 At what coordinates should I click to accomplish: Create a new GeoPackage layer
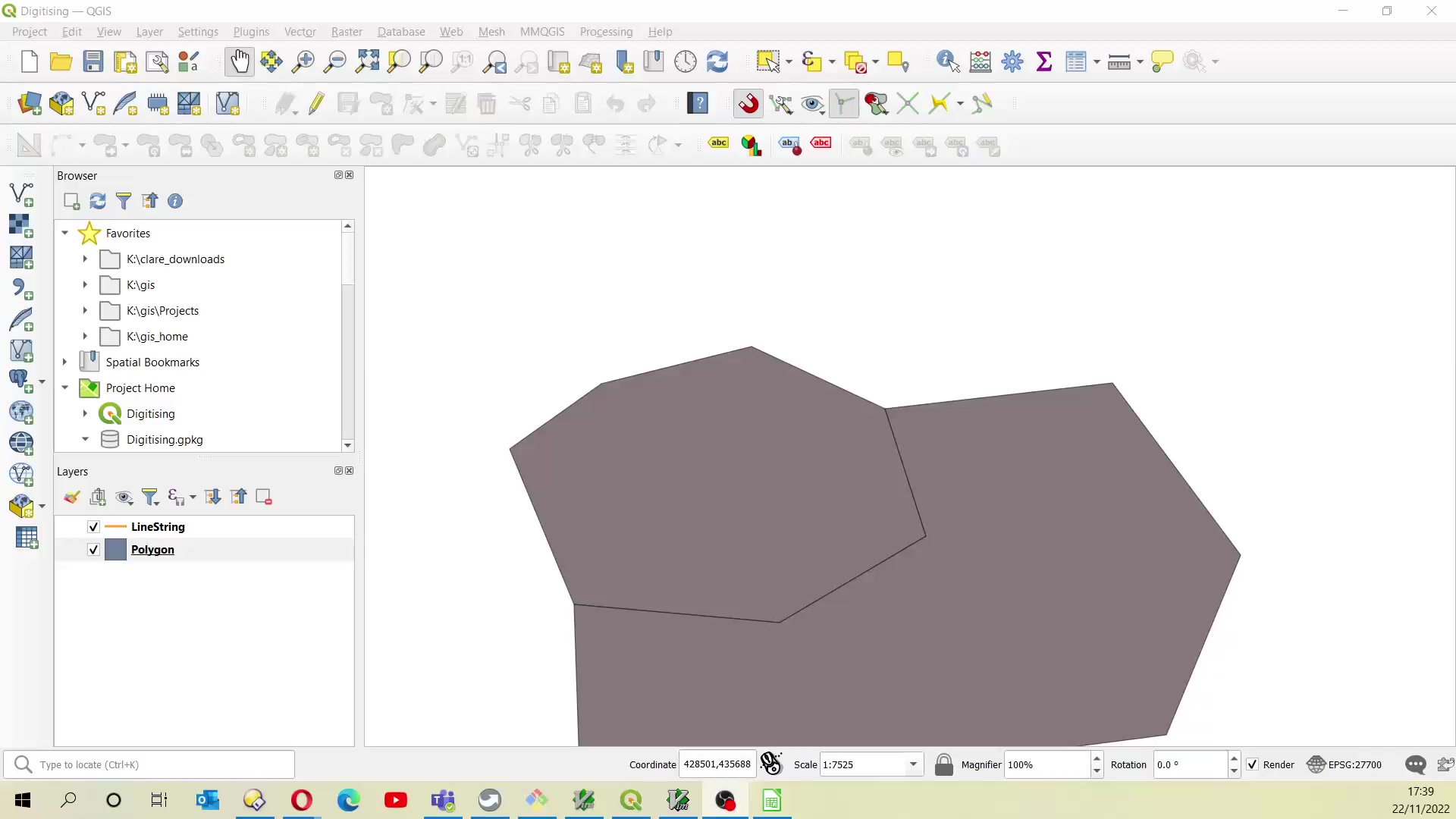click(61, 104)
